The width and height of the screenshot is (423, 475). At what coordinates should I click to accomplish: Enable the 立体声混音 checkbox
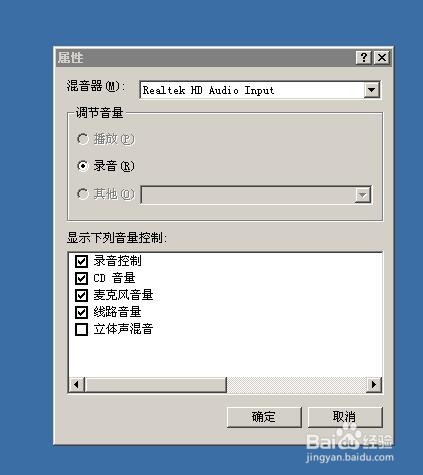point(81,329)
